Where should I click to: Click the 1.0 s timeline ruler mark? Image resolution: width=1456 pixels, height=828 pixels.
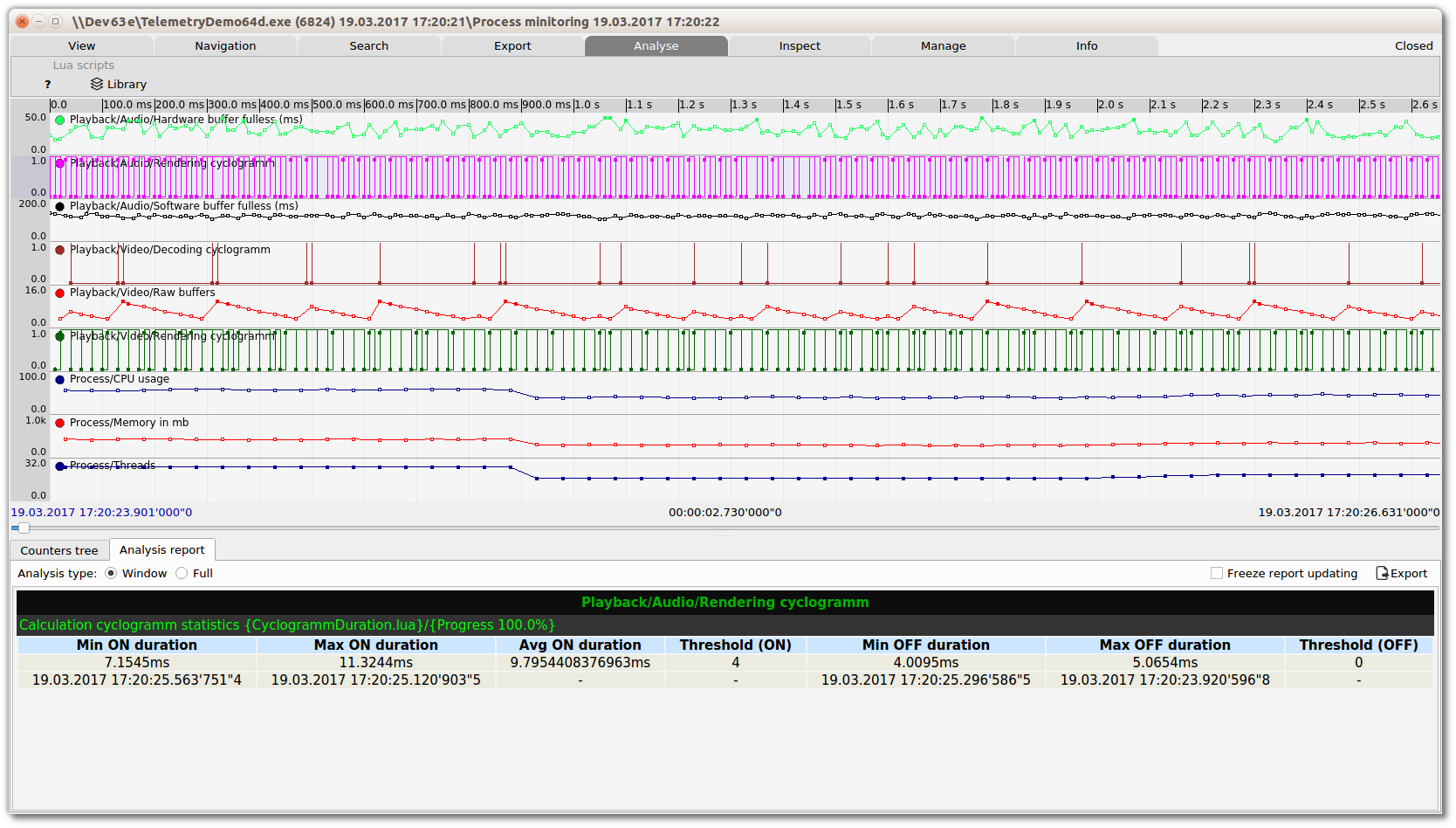587,105
